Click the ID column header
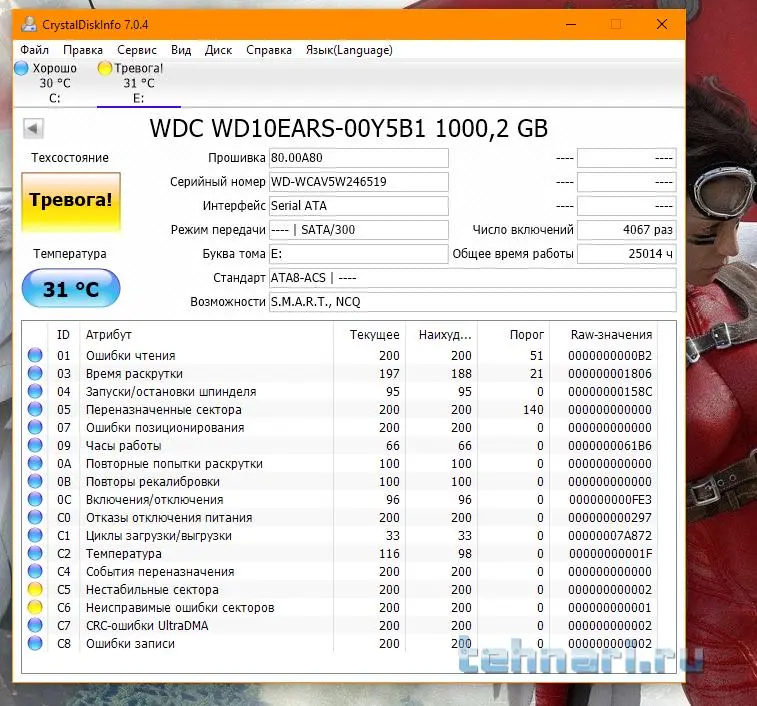 coord(63,335)
